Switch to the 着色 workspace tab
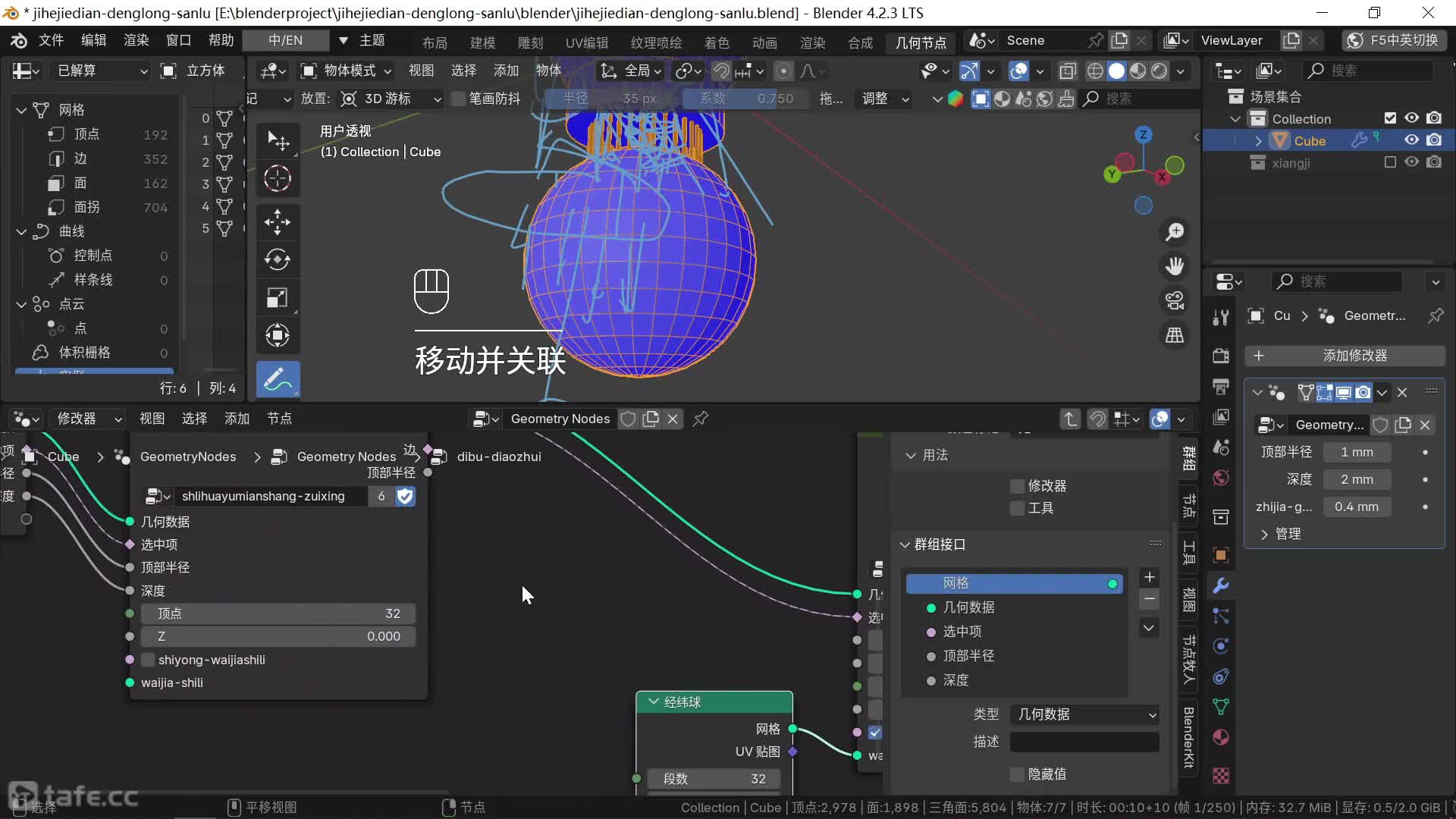The width and height of the screenshot is (1456, 819). coord(716,43)
